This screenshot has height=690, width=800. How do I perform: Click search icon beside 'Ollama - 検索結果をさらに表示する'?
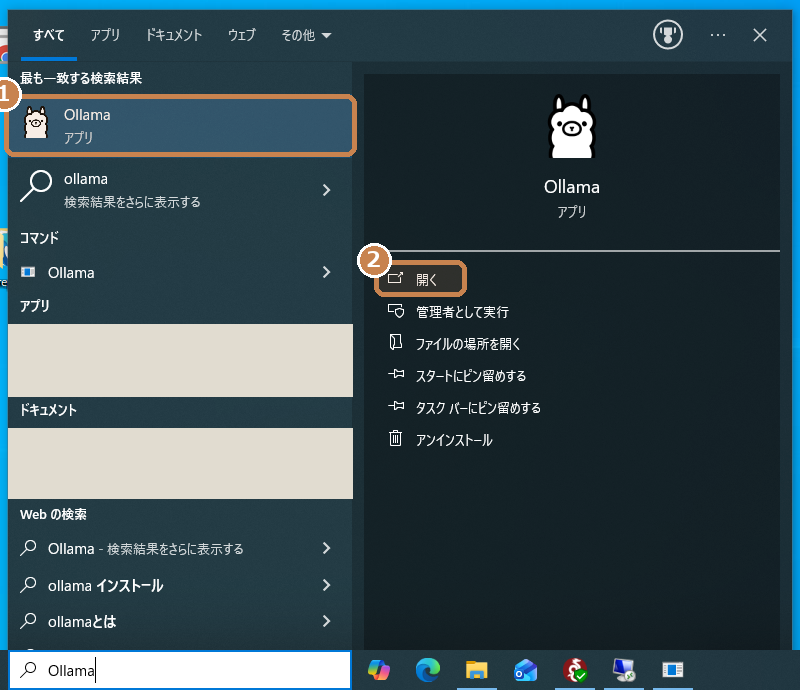point(28,548)
